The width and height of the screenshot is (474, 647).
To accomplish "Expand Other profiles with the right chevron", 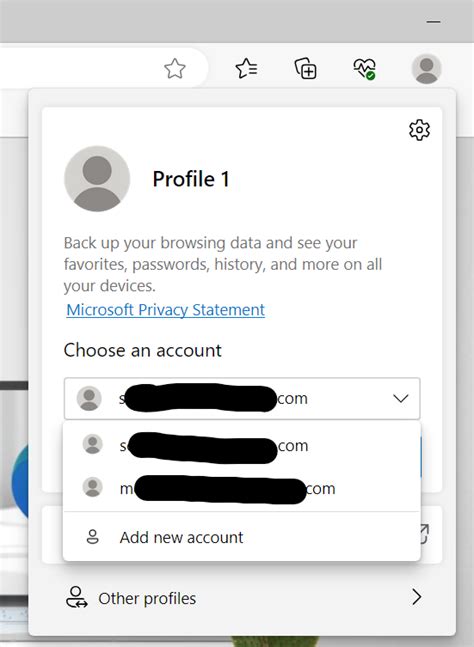I will click(417, 597).
